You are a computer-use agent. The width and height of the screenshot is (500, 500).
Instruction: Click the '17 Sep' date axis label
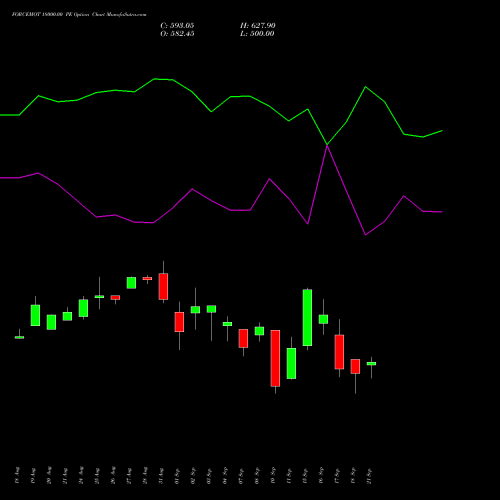(337, 476)
